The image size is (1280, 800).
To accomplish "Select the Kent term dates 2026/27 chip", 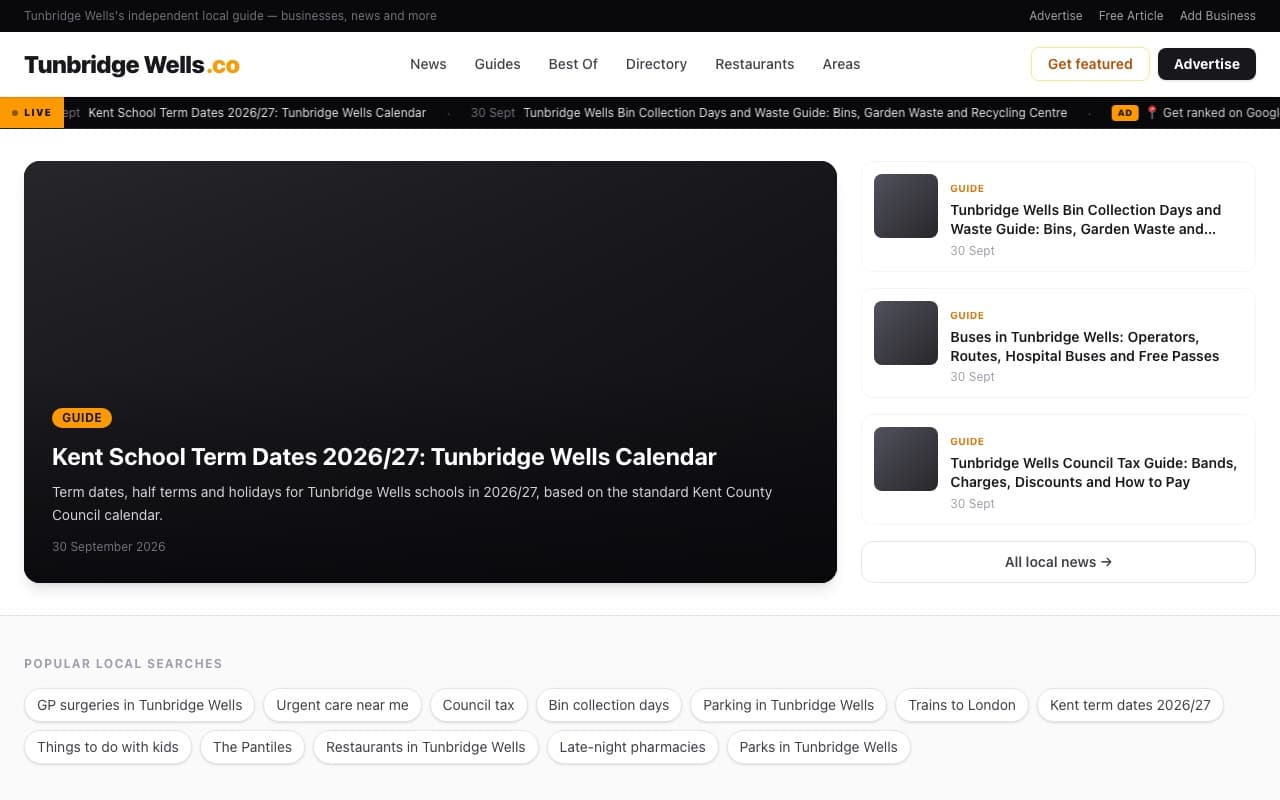I will coord(1130,705).
